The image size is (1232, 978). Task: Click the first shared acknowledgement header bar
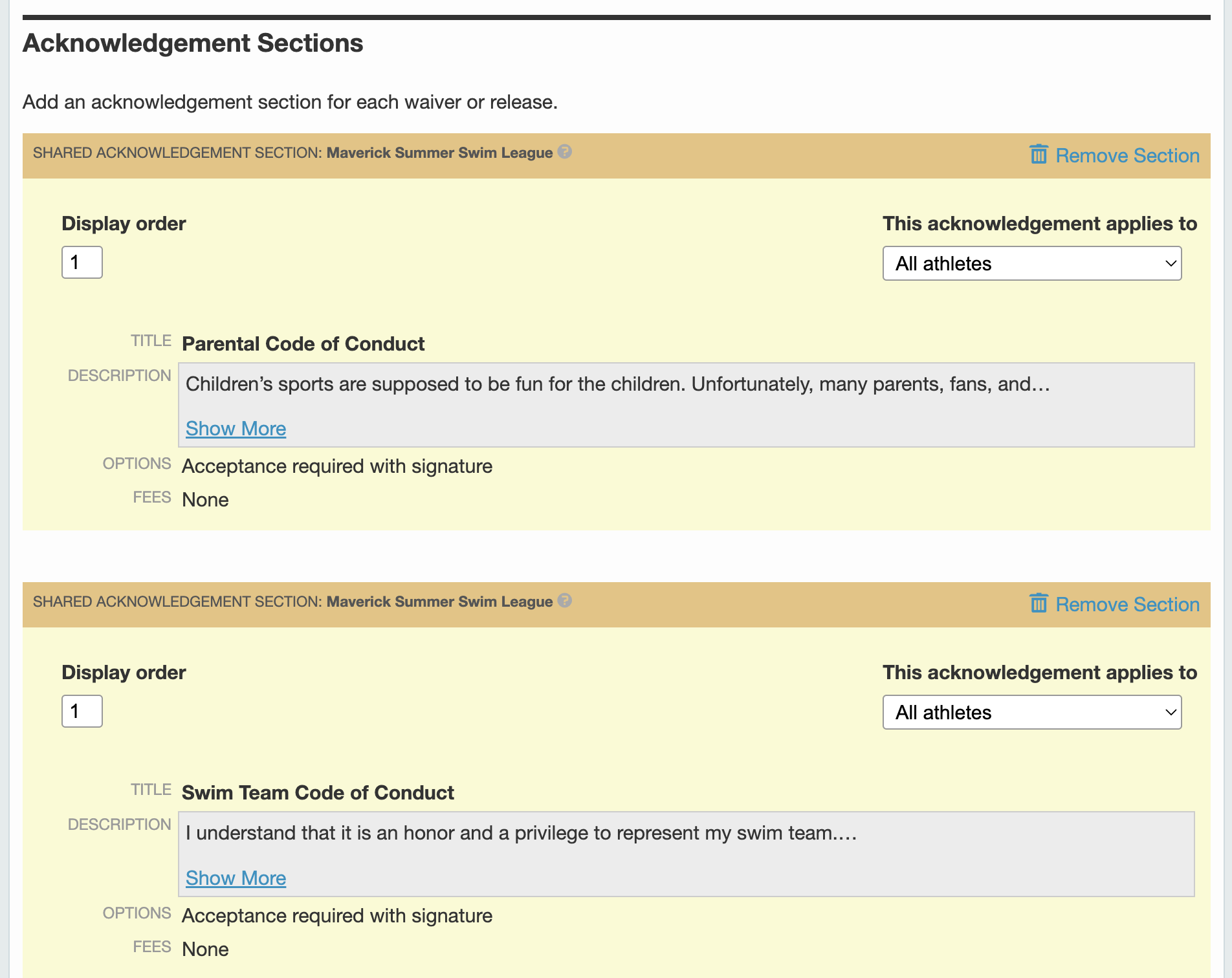pyautogui.click(x=291, y=153)
